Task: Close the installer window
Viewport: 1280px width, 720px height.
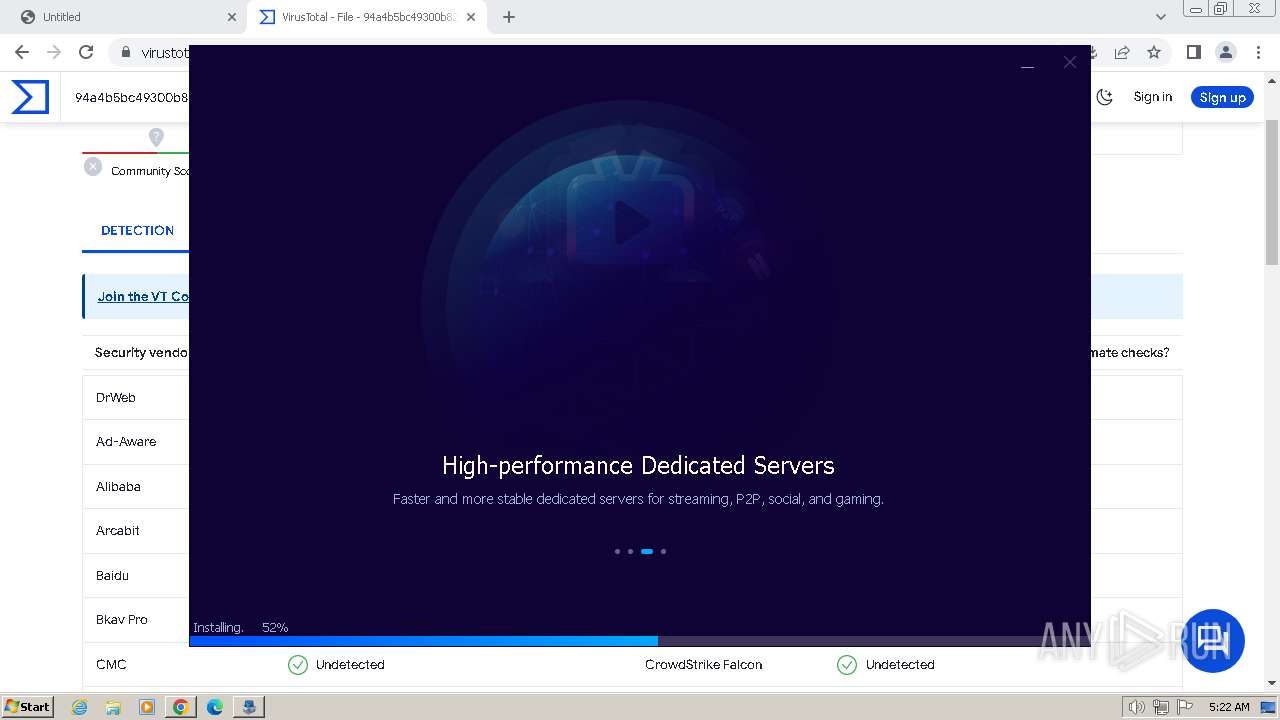Action: pyautogui.click(x=1070, y=62)
